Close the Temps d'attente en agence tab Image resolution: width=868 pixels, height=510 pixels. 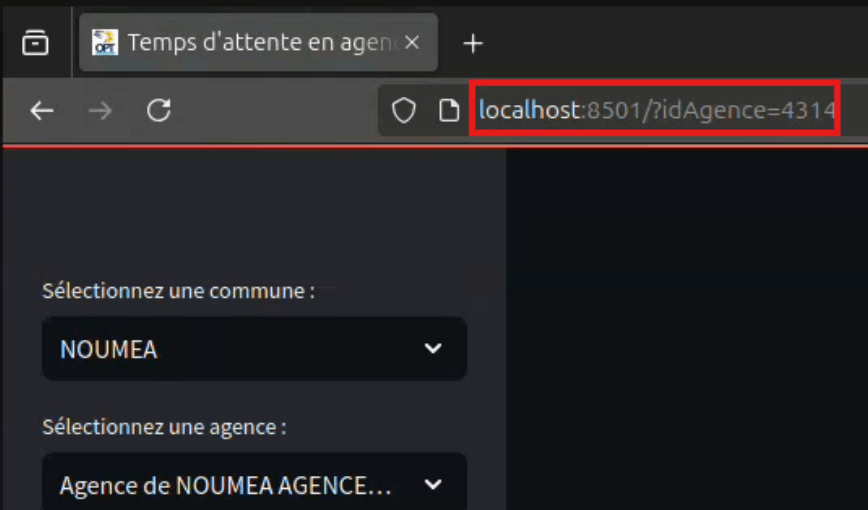pos(411,43)
